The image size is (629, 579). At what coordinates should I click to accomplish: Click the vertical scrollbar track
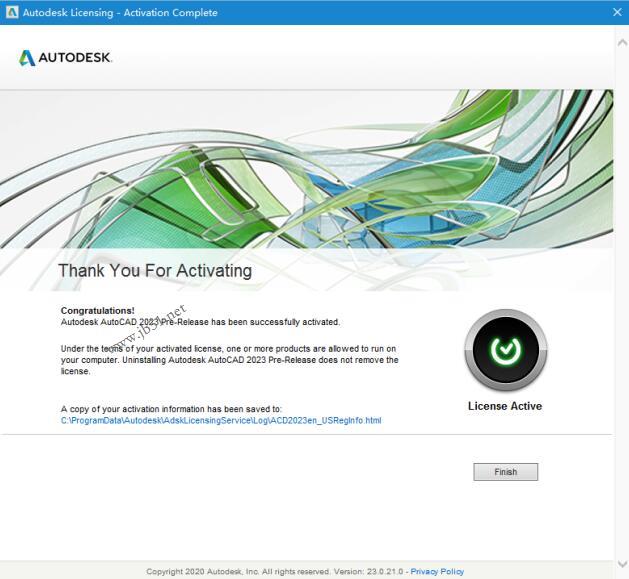[x=620, y=300]
